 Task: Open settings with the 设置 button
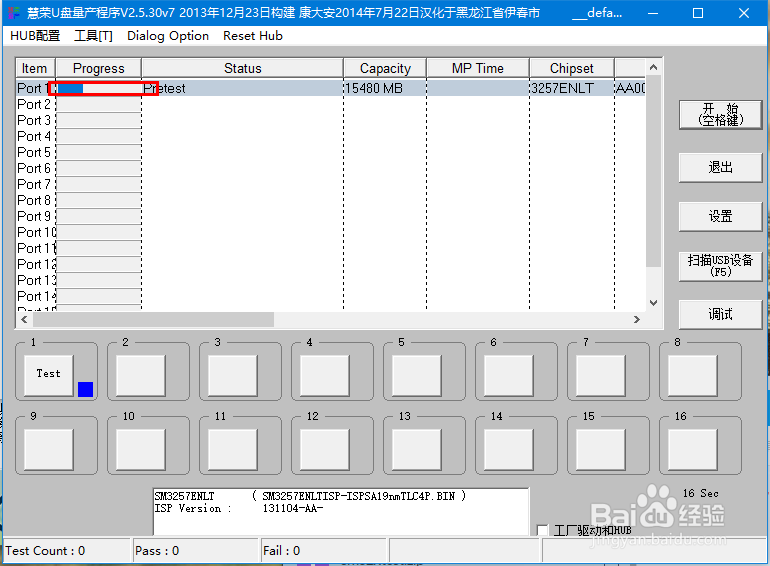coord(720,216)
